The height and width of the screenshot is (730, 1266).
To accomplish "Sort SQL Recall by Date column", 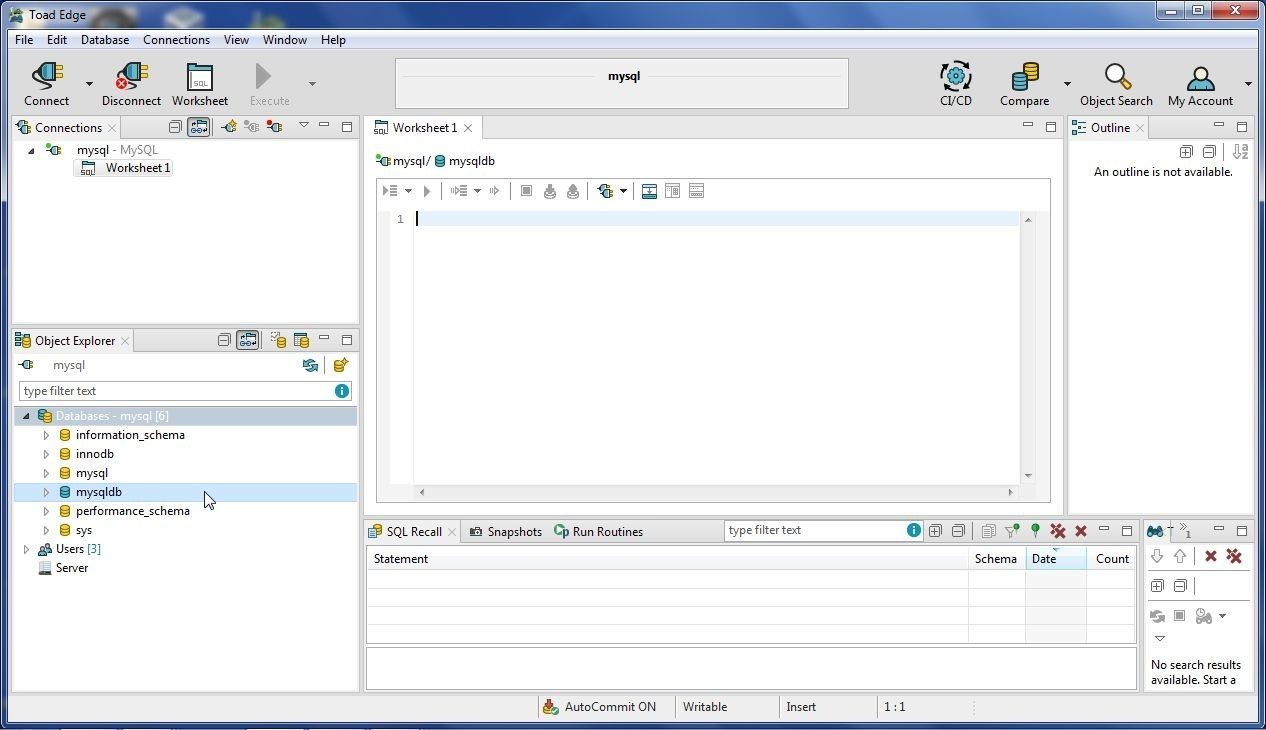I will coord(1056,559).
